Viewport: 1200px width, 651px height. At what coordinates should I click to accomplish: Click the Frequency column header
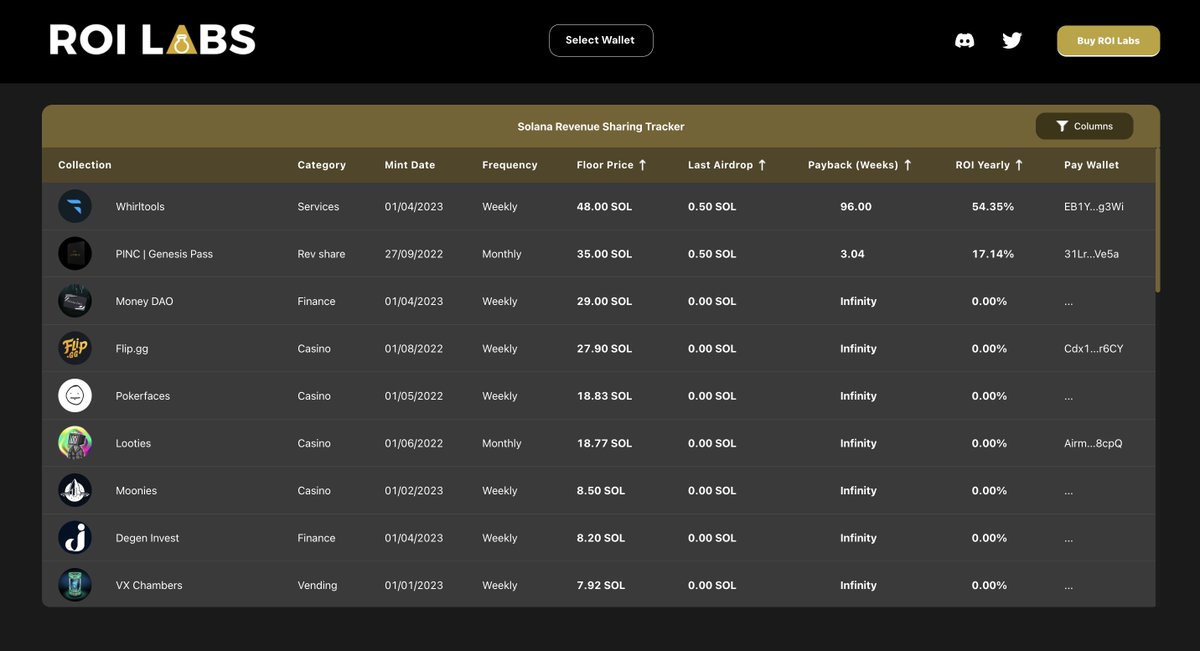click(x=510, y=165)
